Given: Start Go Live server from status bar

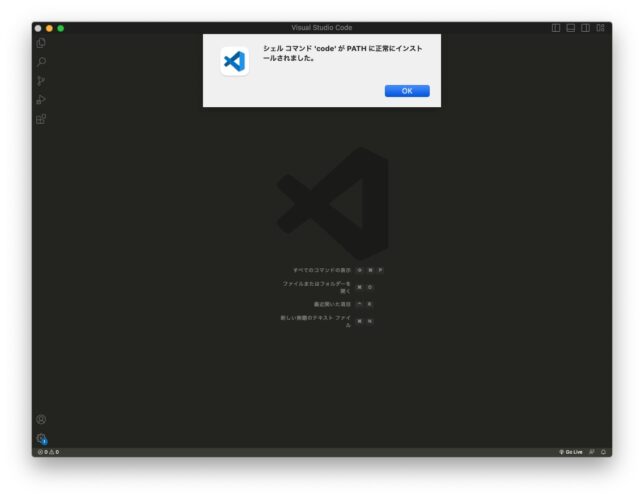Looking at the screenshot, I should (570, 452).
